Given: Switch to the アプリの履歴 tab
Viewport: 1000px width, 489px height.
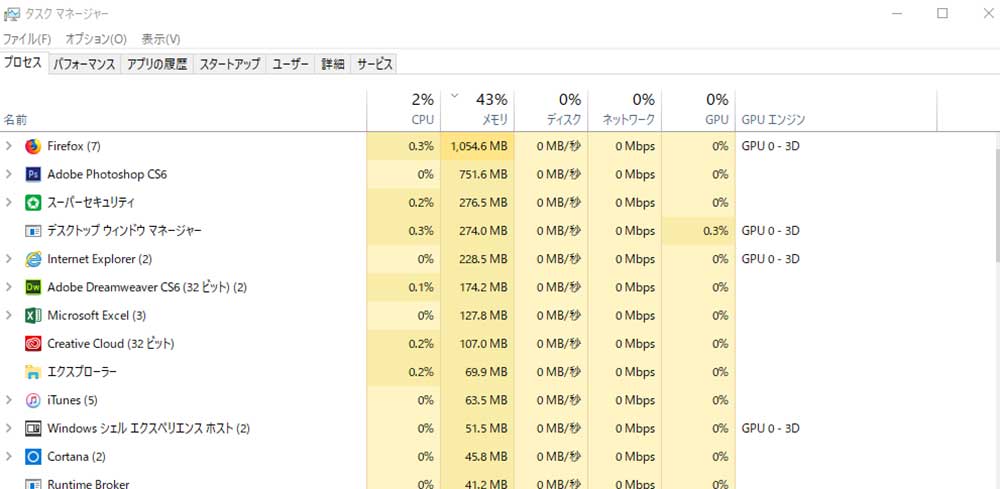Looking at the screenshot, I should pyautogui.click(x=157, y=64).
